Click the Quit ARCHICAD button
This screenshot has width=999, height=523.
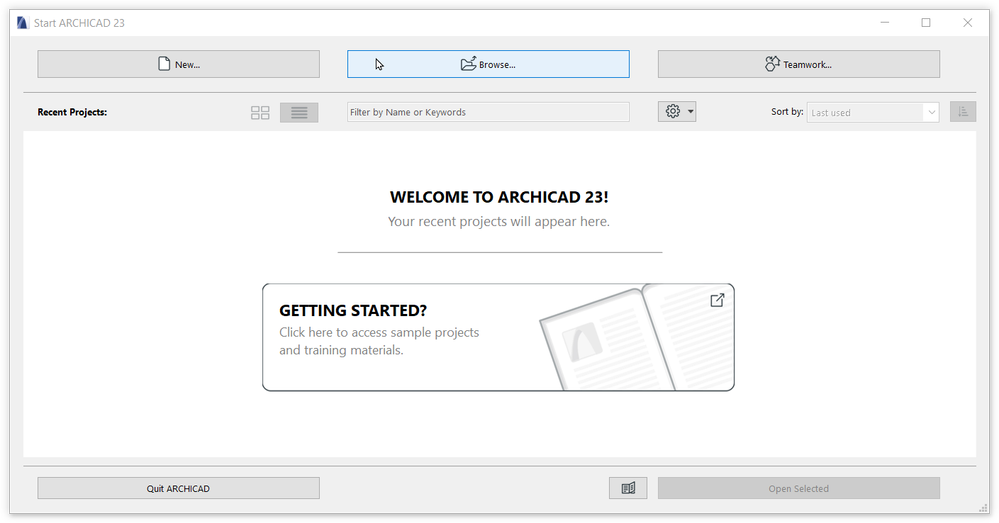[178, 489]
